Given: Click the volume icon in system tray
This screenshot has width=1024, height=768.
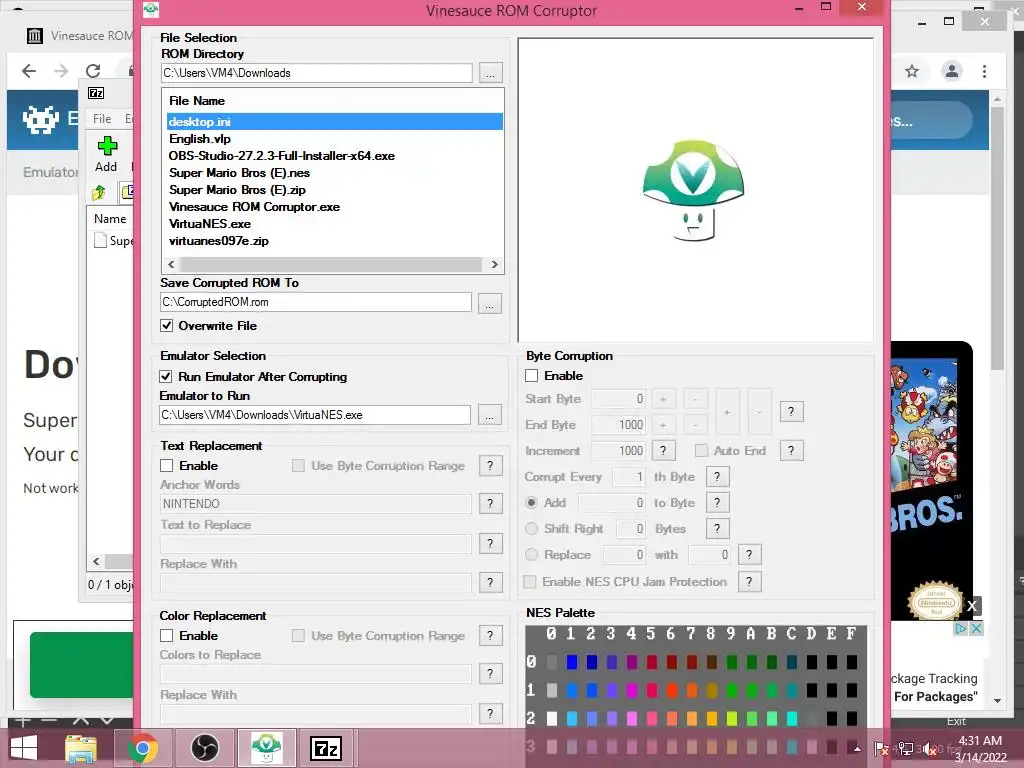Looking at the screenshot, I should [x=930, y=750].
